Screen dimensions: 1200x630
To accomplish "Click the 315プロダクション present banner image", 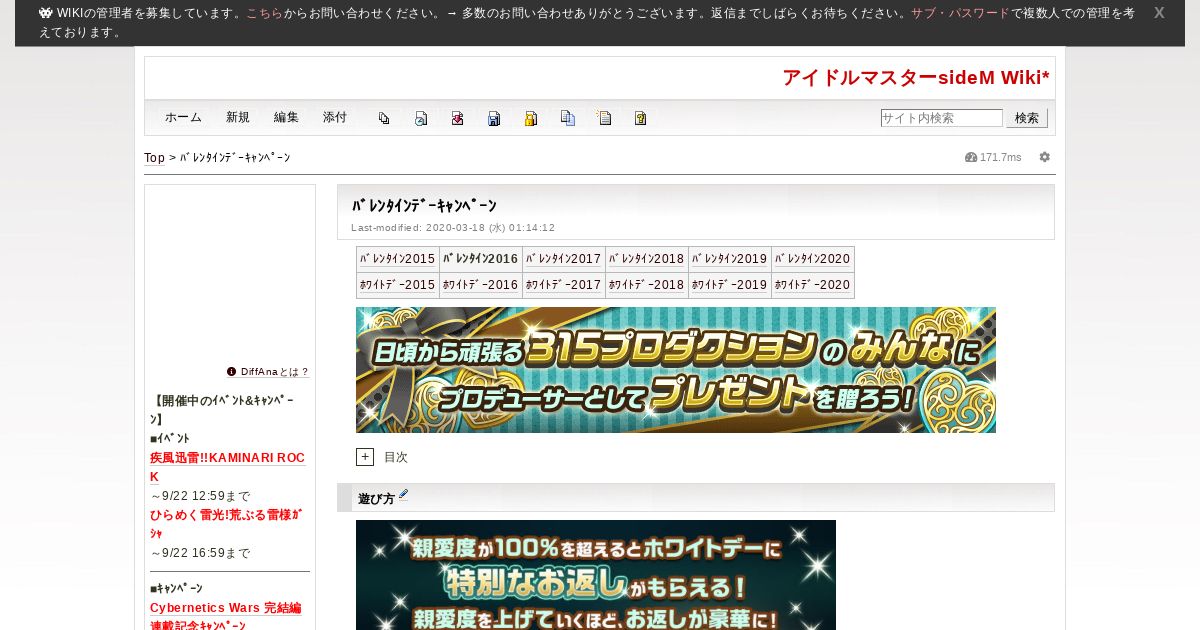I will (x=676, y=370).
